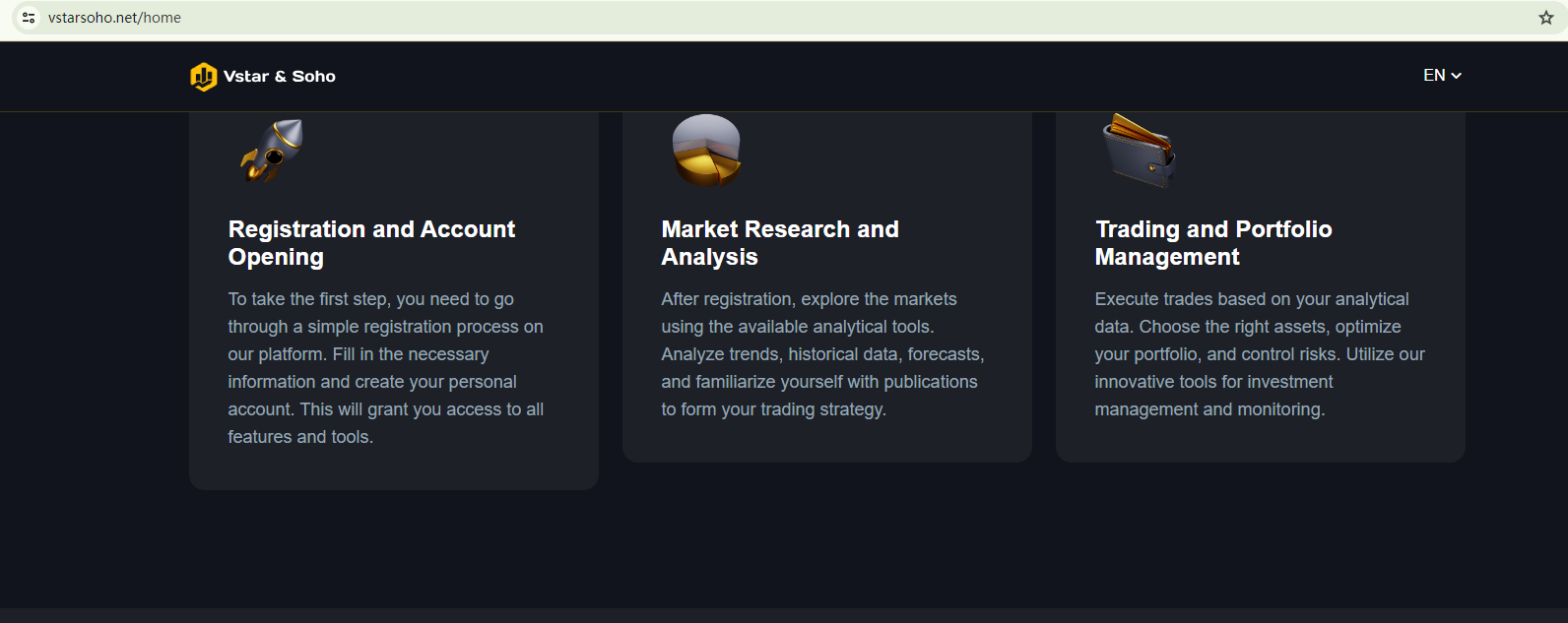Click the rocket icon above Registration heading
This screenshot has height=623, width=1568.
(x=273, y=151)
